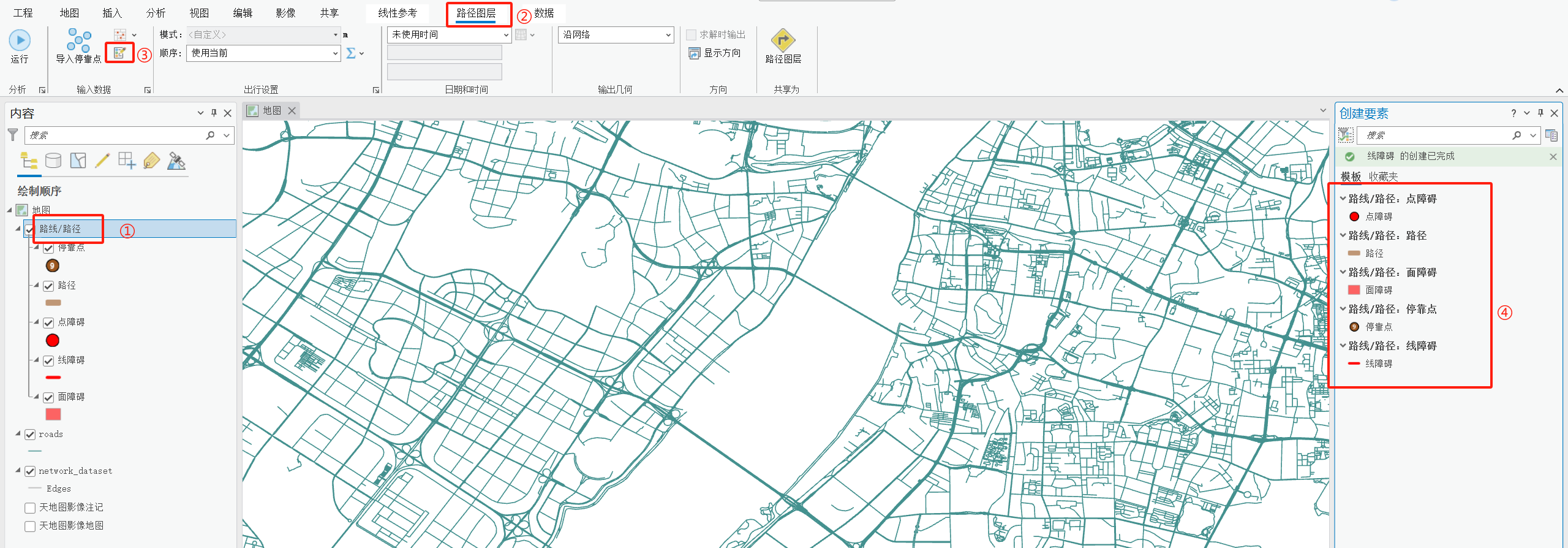The image size is (1568, 548).
Task: Open the Travel Settings dialog launcher
Action: [376, 90]
